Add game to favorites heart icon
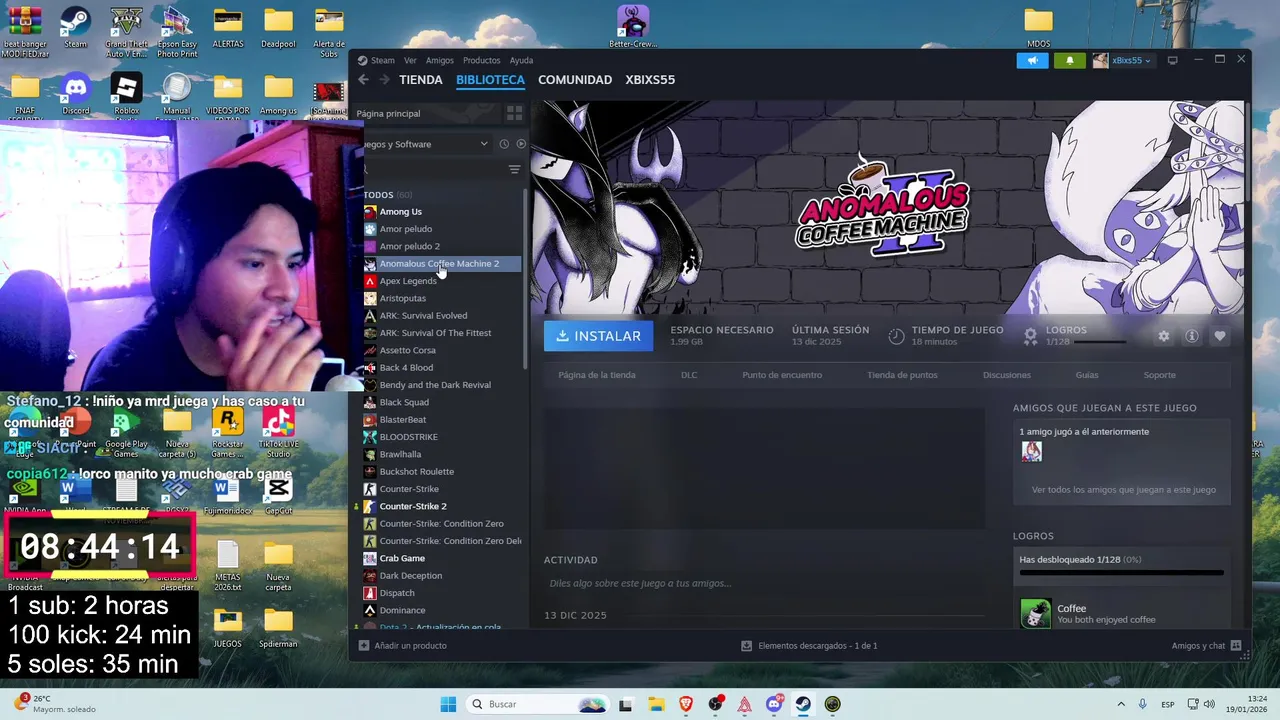This screenshot has height=720, width=1280. 1220,336
